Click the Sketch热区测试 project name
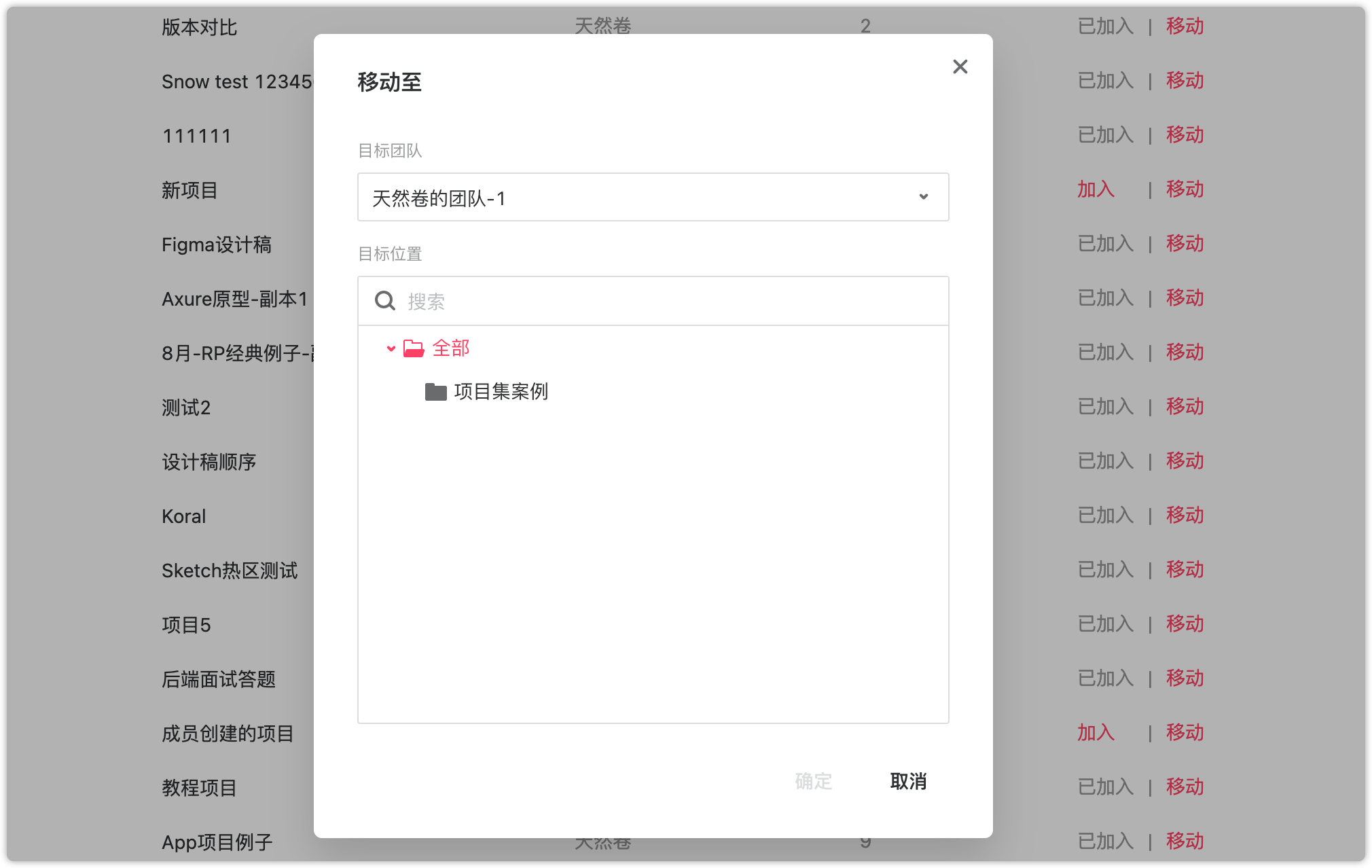 (230, 571)
